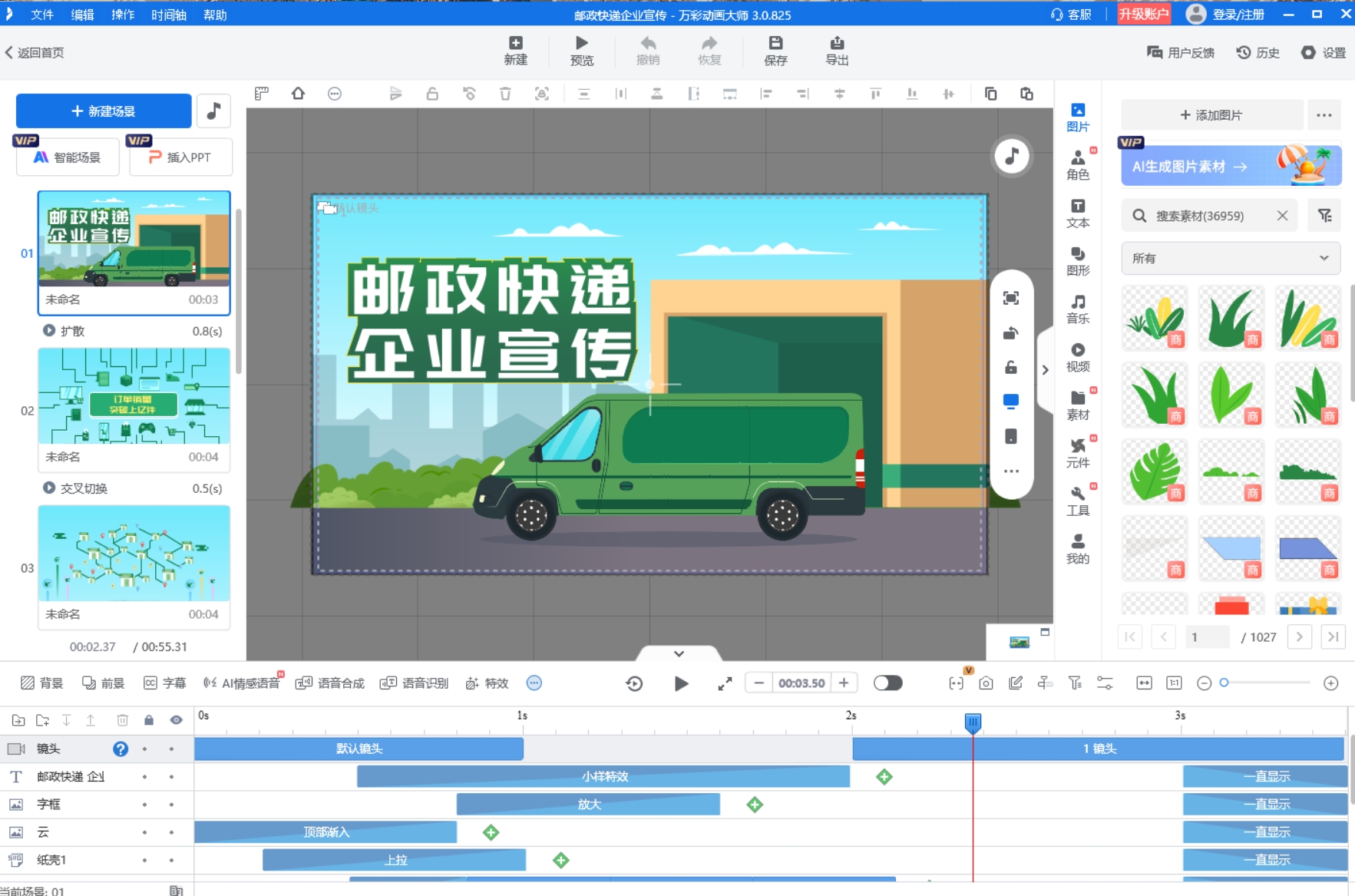Click the canvas home icon in toolbar
Image resolution: width=1355 pixels, height=896 pixels.
point(298,94)
